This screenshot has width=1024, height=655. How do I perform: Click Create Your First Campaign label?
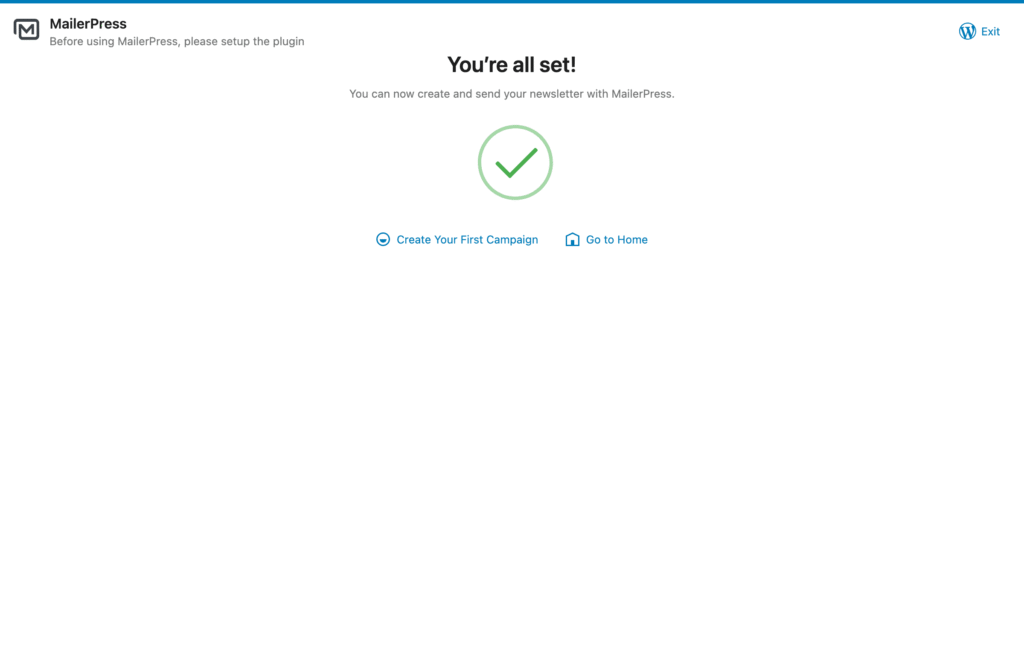467,239
